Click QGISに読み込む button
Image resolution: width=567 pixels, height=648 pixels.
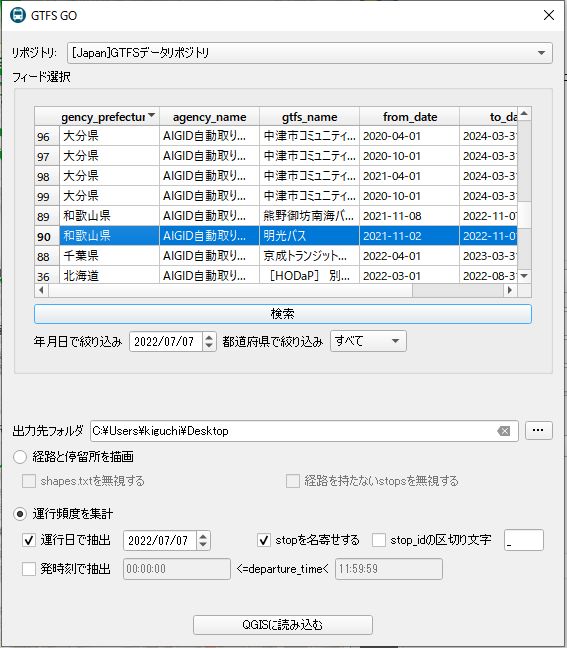tap(283, 625)
